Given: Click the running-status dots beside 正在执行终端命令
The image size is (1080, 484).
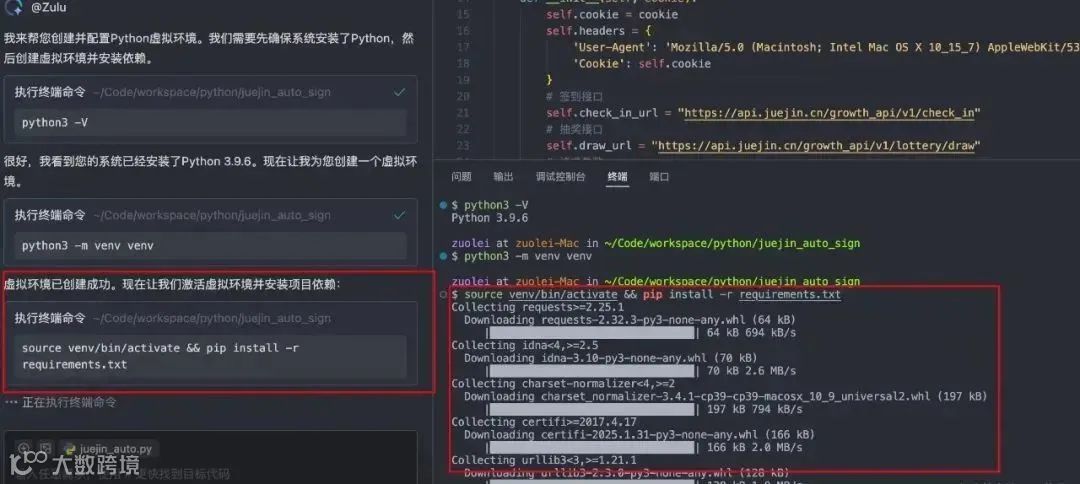Looking at the screenshot, I should point(10,402).
